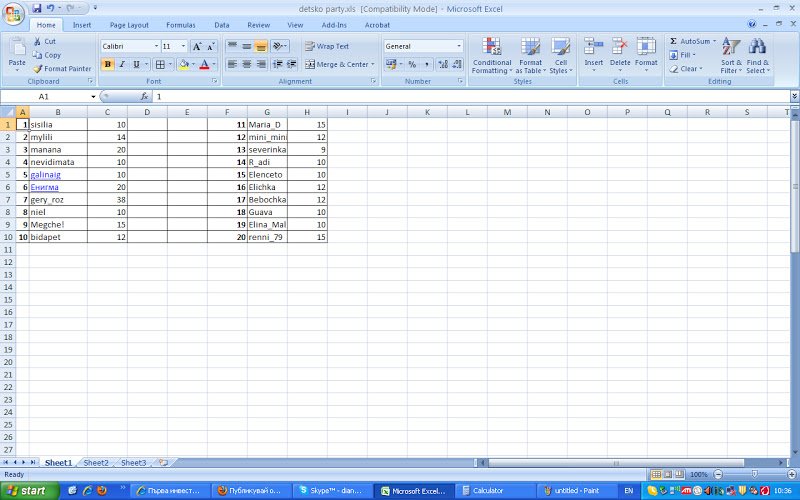
Task: Click the Increase Font Size icon
Action: tap(197, 46)
